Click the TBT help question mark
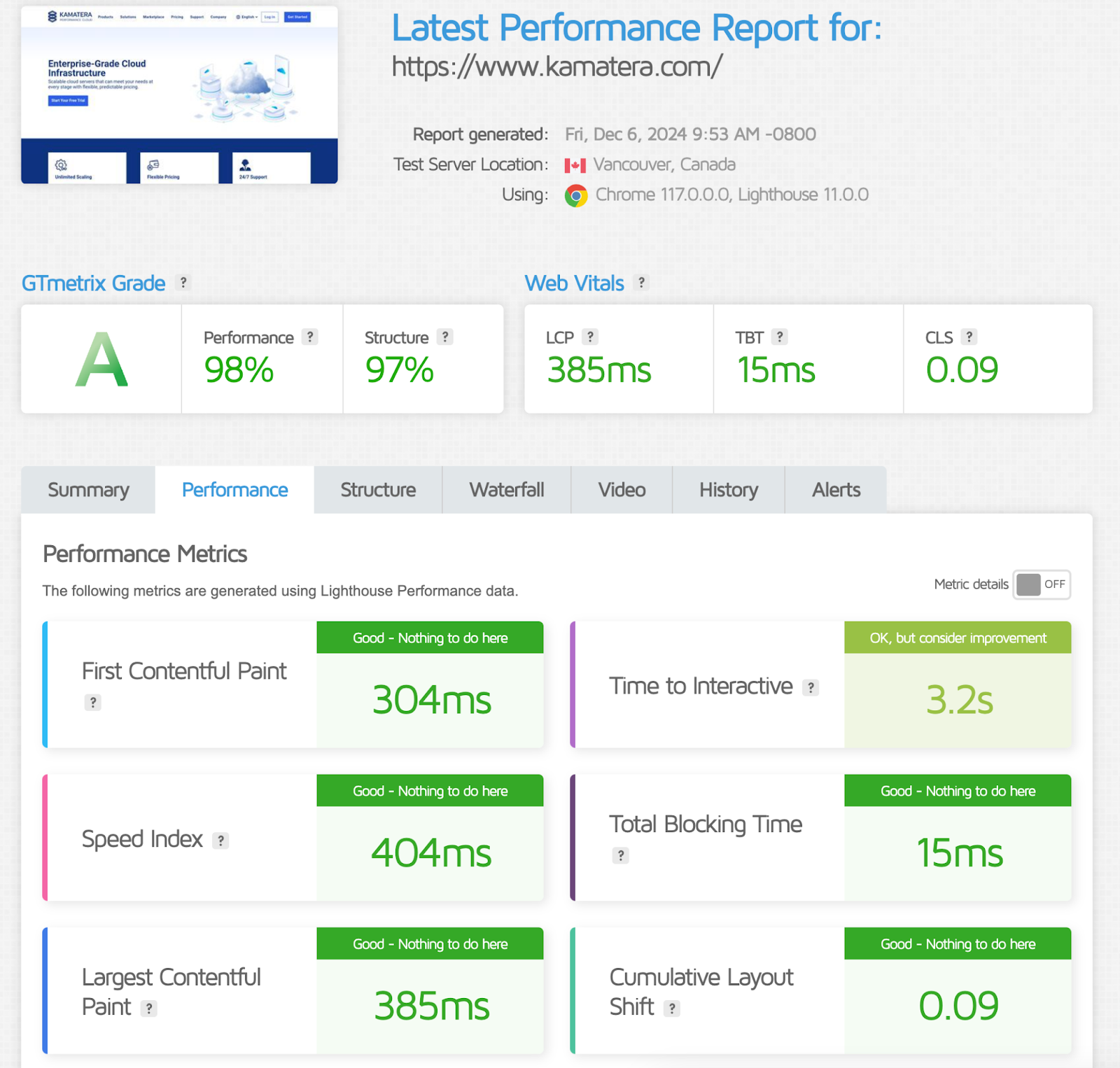The width and height of the screenshot is (1120, 1068). coord(779,337)
